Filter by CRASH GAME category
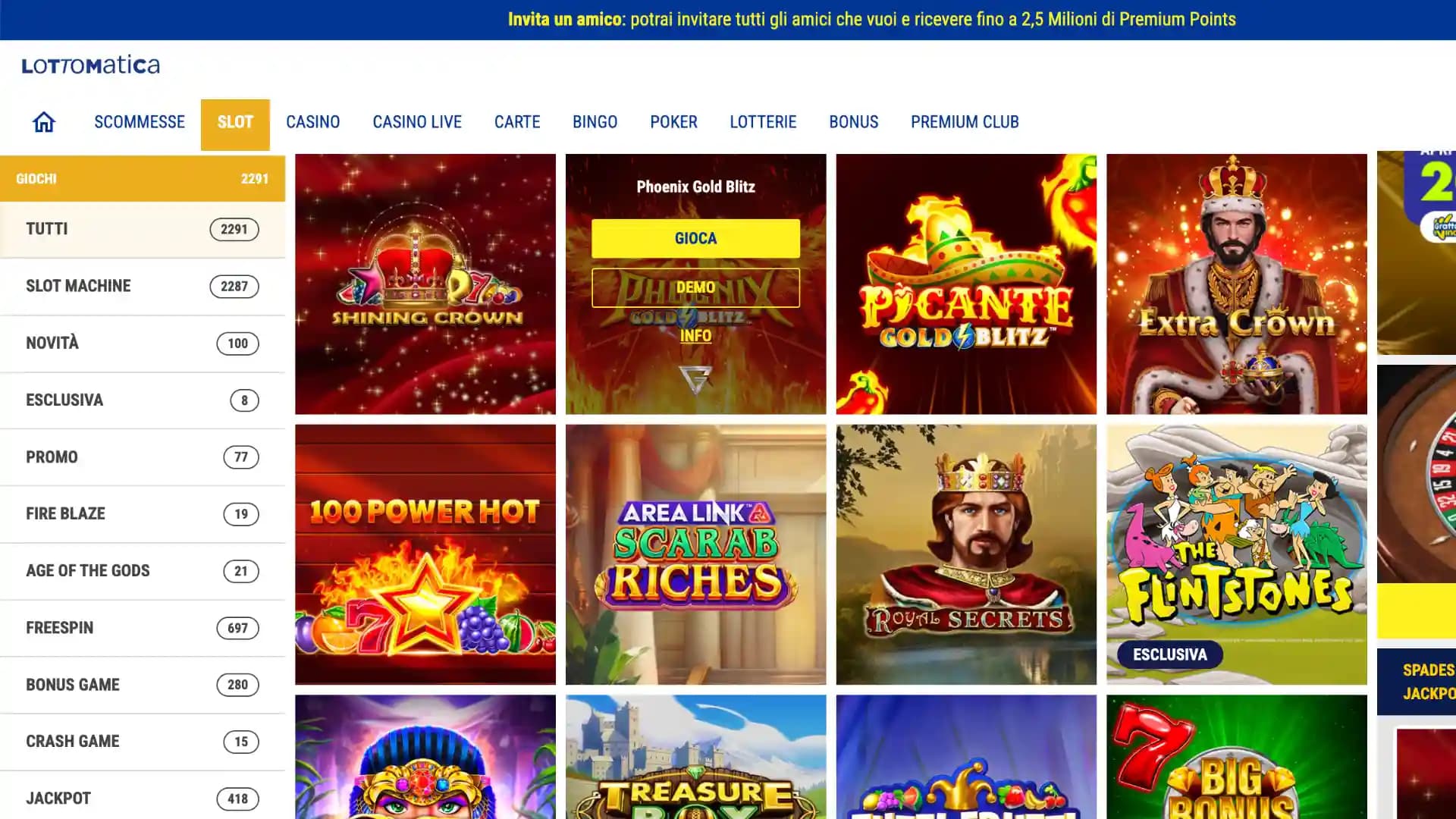This screenshot has width=1456, height=819. pyautogui.click(x=143, y=742)
